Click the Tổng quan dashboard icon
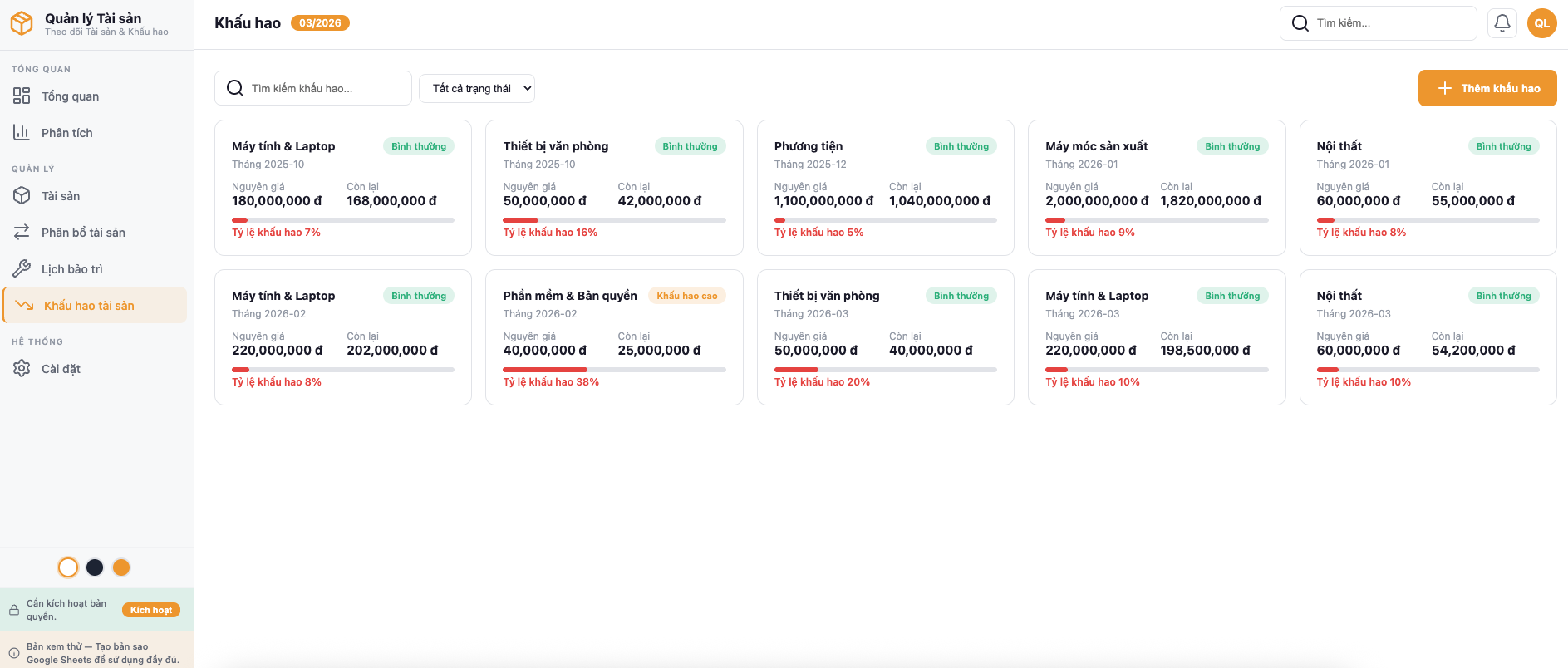The height and width of the screenshot is (668, 1568). click(22, 96)
